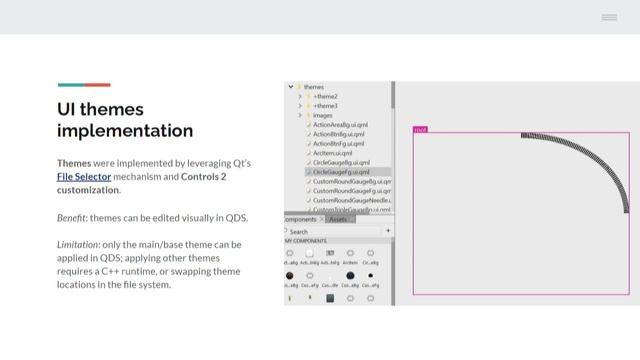Click the file tree vertical scrollbar
The width and height of the screenshot is (640, 360).
point(393,96)
